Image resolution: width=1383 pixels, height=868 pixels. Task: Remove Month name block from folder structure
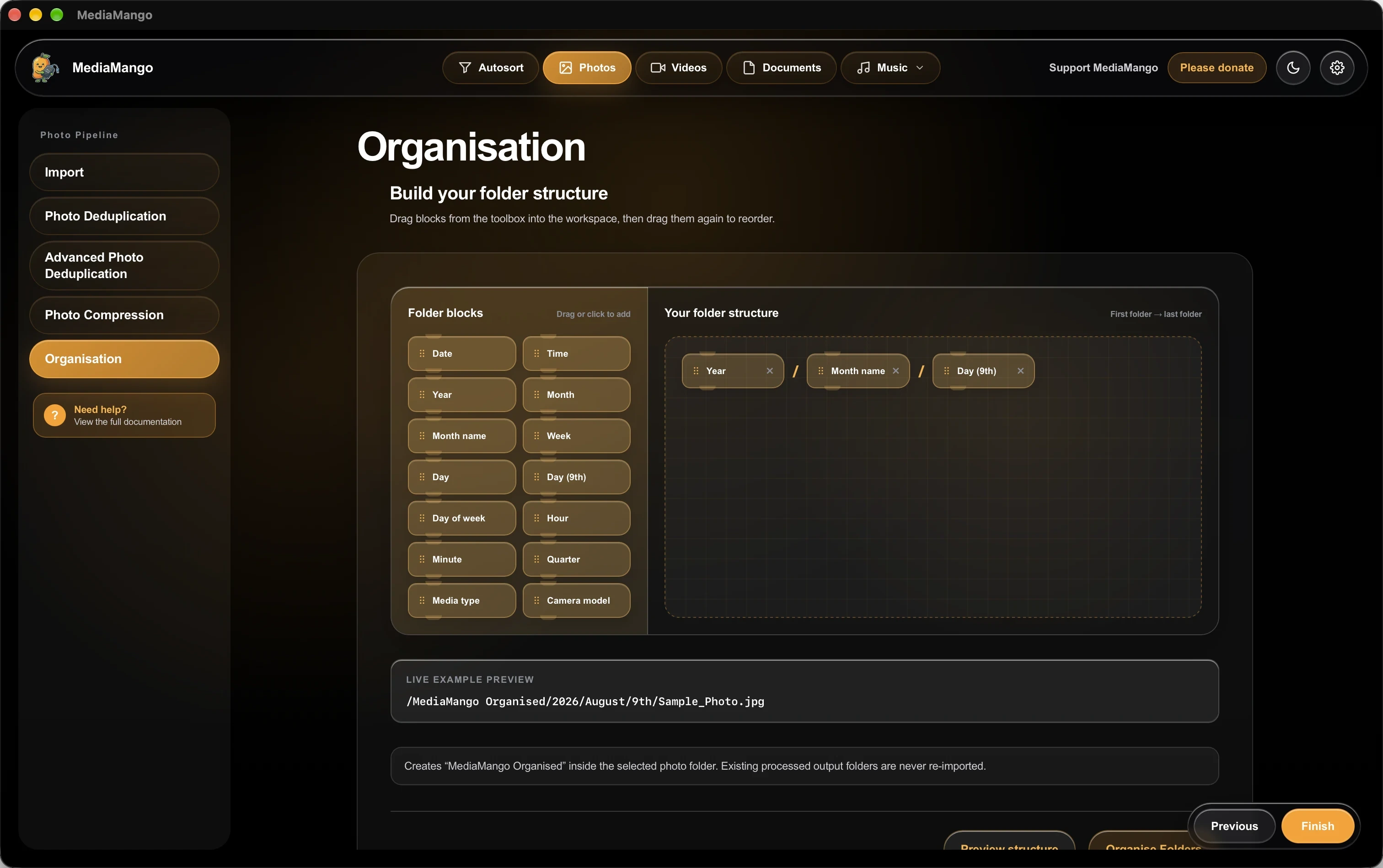(x=895, y=371)
